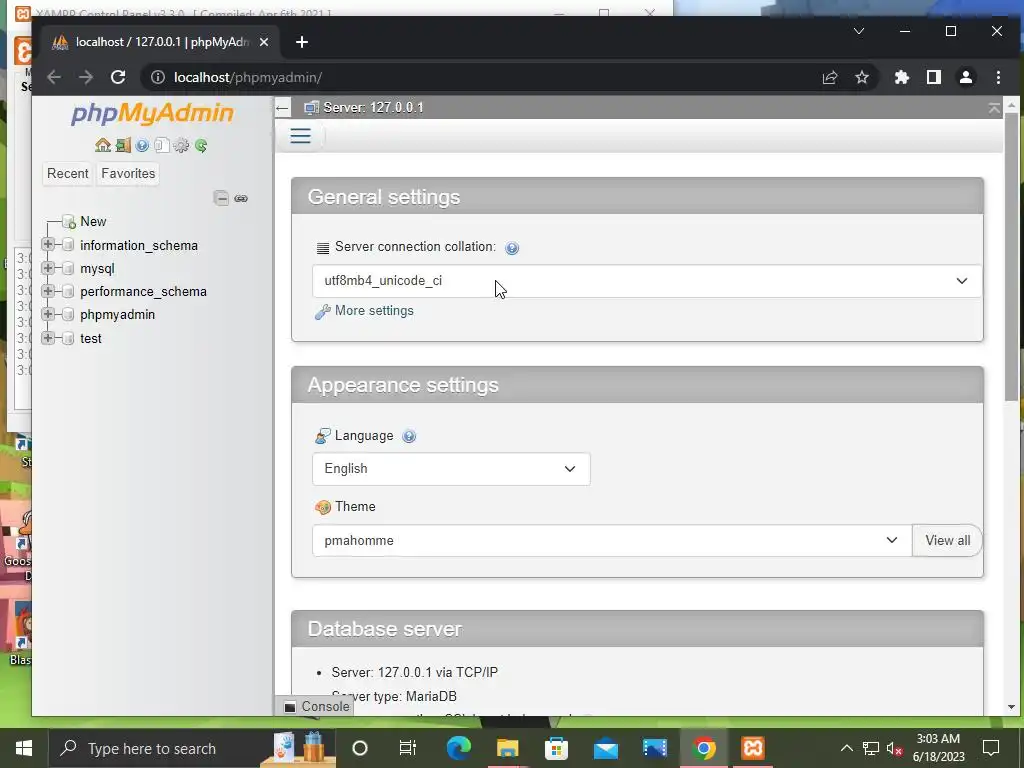Expand the test database node
The height and width of the screenshot is (768, 1024).
pyautogui.click(x=48, y=338)
